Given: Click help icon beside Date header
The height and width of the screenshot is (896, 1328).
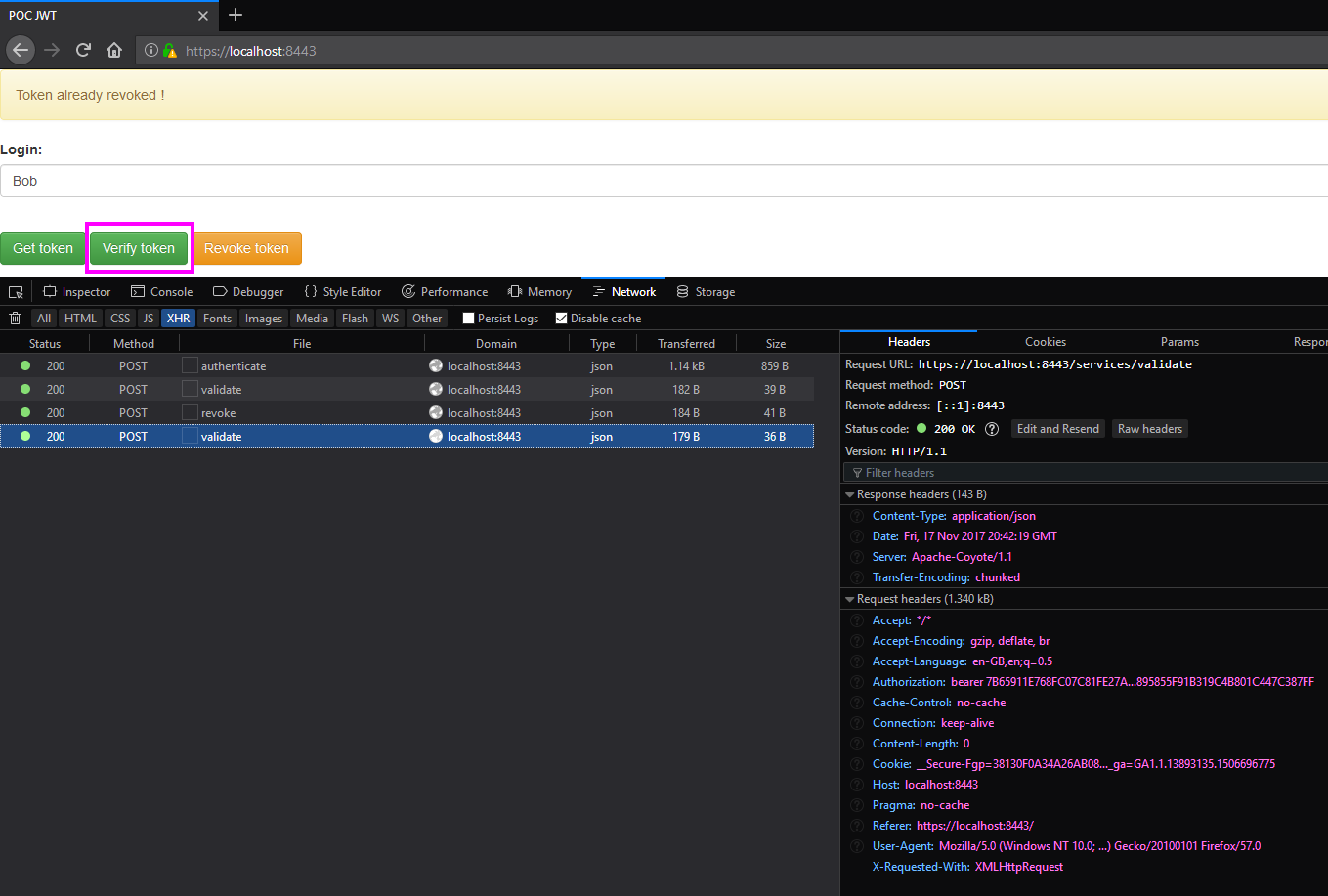Looking at the screenshot, I should (x=857, y=536).
